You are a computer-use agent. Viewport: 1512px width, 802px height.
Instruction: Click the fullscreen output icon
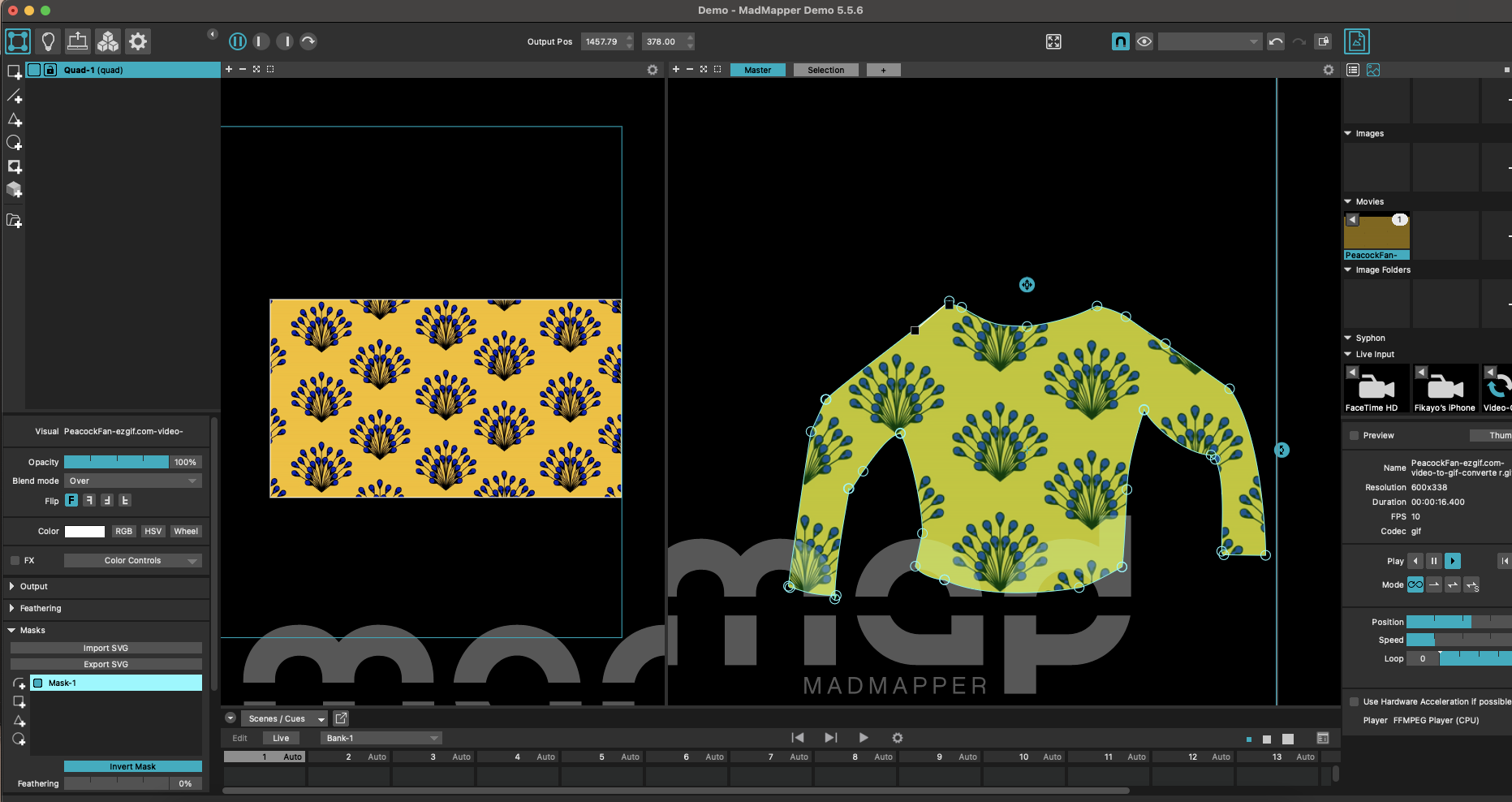1053,41
